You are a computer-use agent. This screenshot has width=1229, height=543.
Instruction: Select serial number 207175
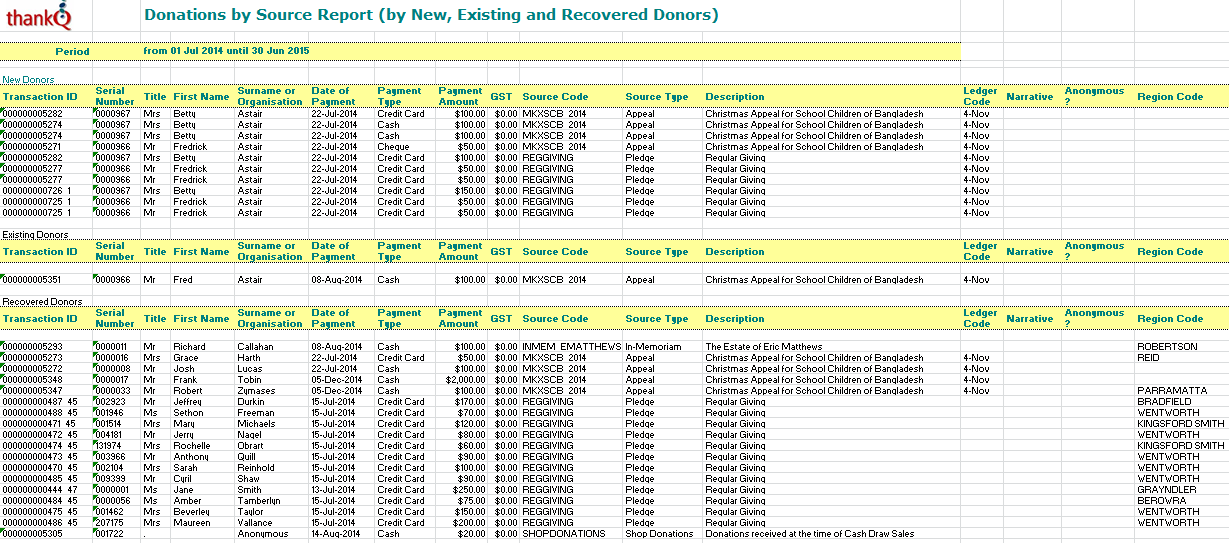[108, 523]
